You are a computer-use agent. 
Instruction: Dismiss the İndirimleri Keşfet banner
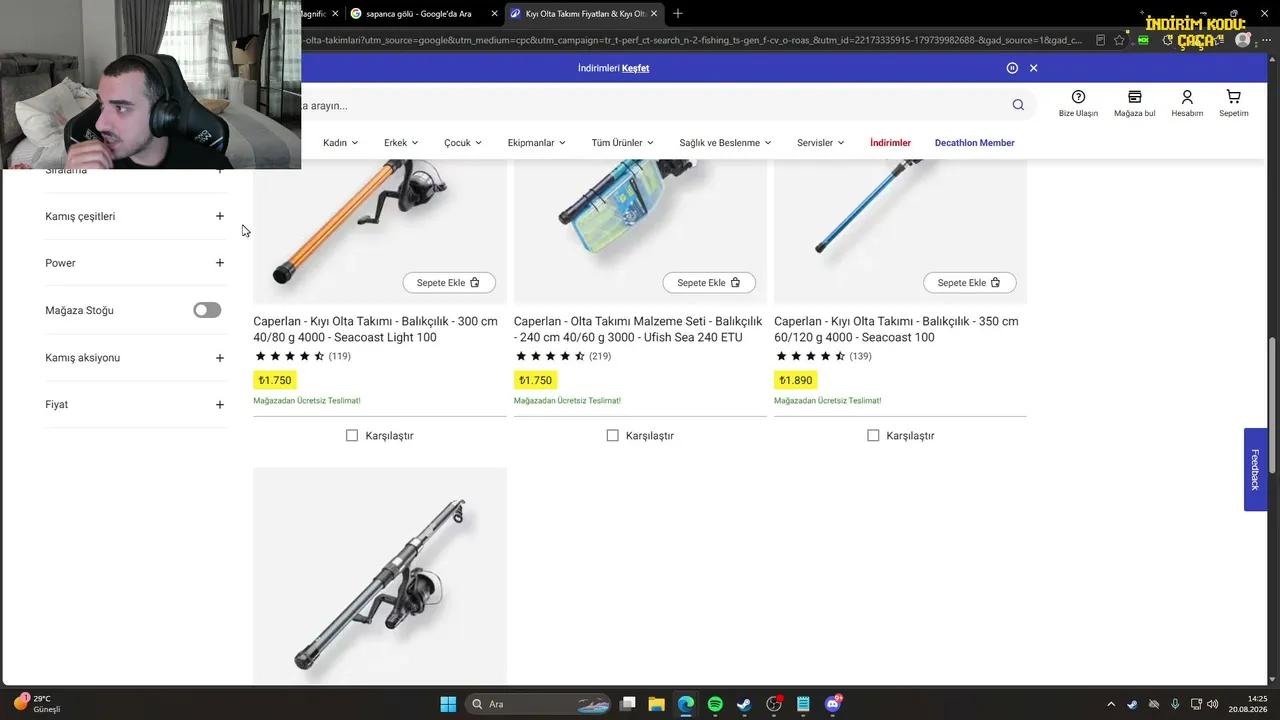(x=1034, y=68)
